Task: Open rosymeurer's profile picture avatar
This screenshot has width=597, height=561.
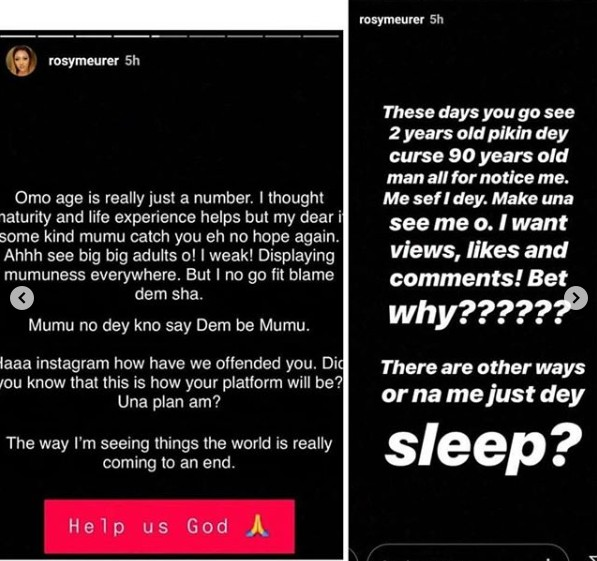Action: [21, 61]
